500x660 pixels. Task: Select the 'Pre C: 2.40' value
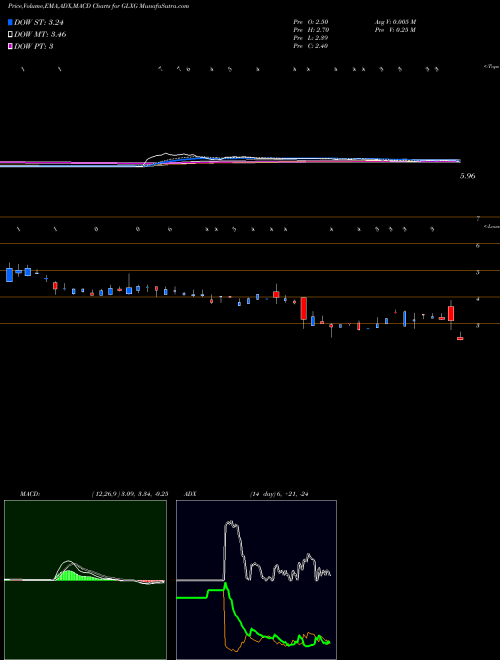click(x=311, y=46)
